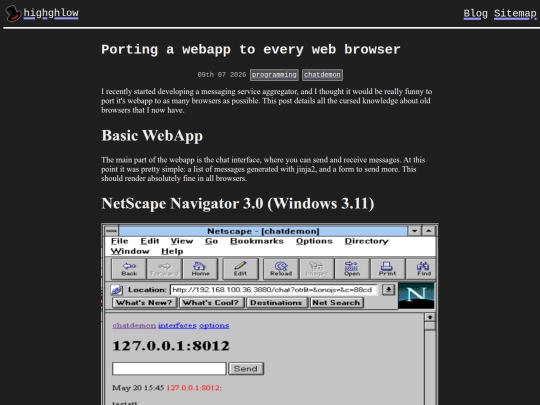Image resolution: width=540 pixels, height=405 pixels.
Task: Open the Sitemap link
Action: click(x=515, y=14)
